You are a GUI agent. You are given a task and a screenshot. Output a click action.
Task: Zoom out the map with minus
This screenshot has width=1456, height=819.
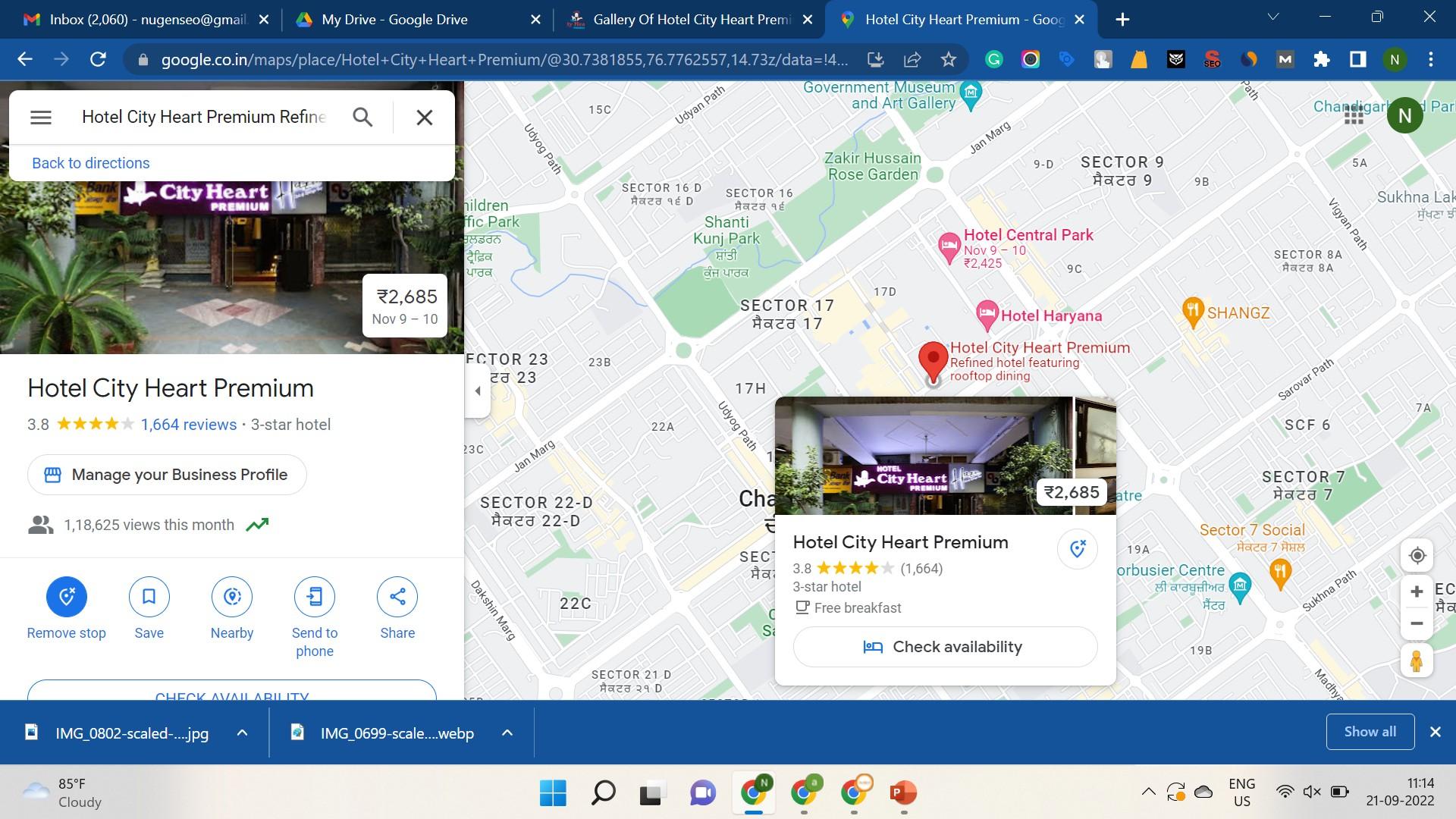(x=1416, y=623)
